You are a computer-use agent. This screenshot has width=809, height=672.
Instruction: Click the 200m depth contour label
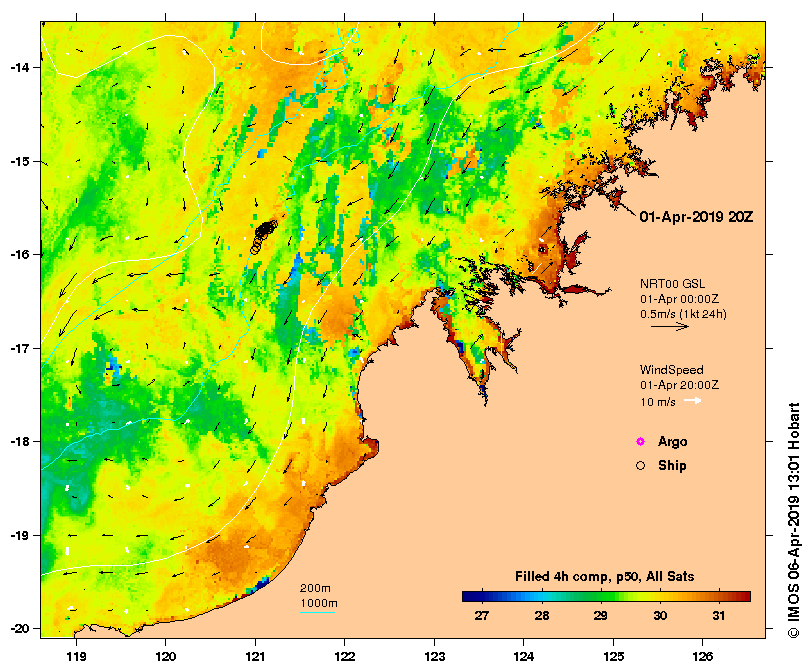[315, 588]
